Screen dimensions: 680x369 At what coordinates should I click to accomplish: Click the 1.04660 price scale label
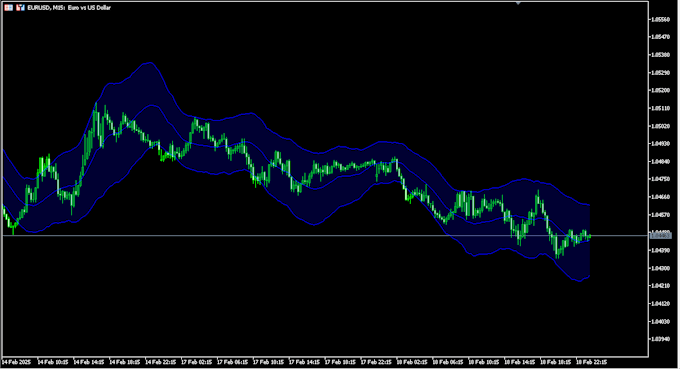[661, 196]
